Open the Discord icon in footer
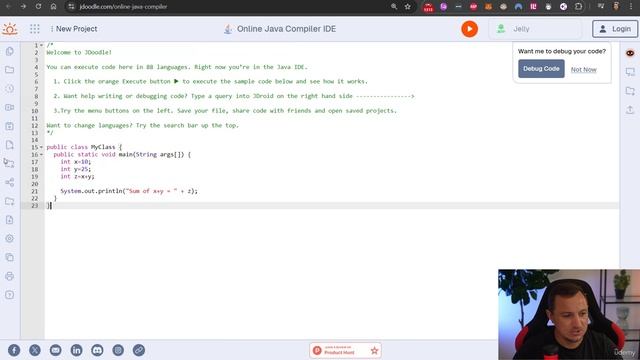Screen dimensions: 640x360 97,350
